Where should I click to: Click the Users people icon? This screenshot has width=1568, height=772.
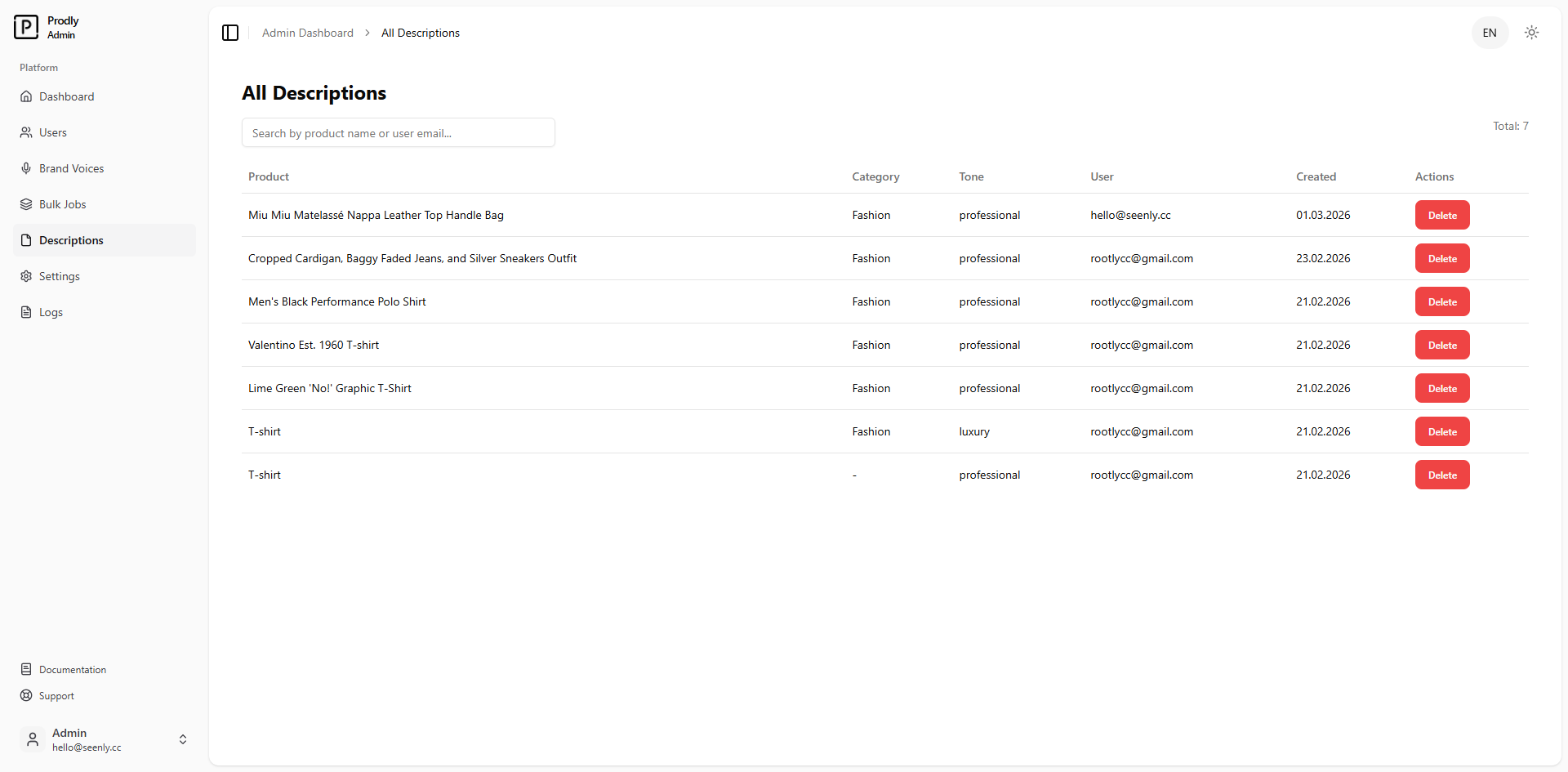tap(26, 132)
